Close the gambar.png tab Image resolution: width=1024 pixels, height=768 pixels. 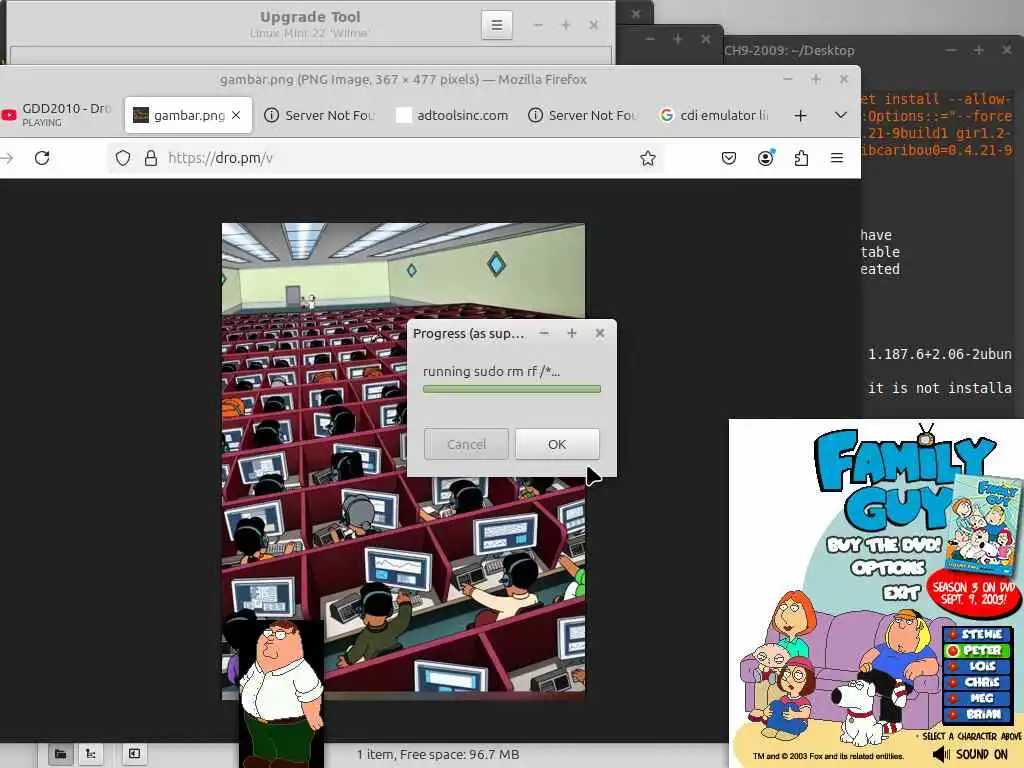coord(236,115)
